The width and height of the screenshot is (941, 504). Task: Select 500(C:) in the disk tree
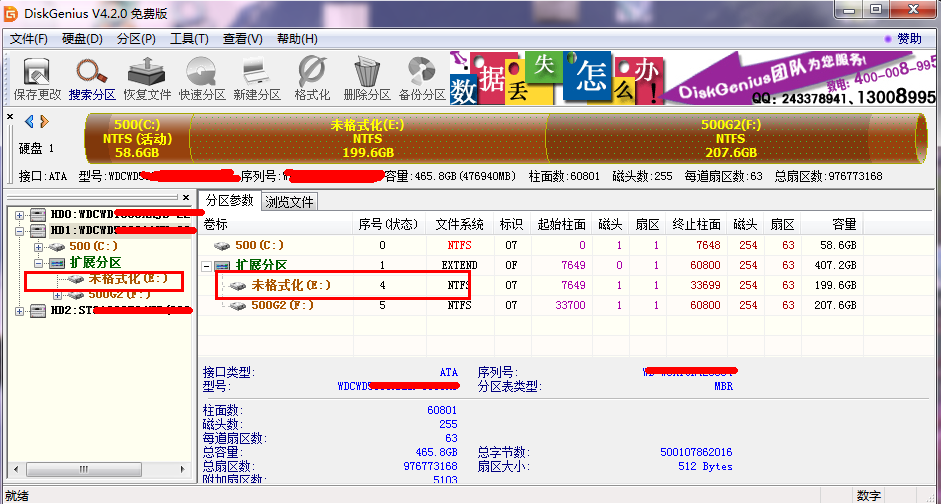[92, 247]
